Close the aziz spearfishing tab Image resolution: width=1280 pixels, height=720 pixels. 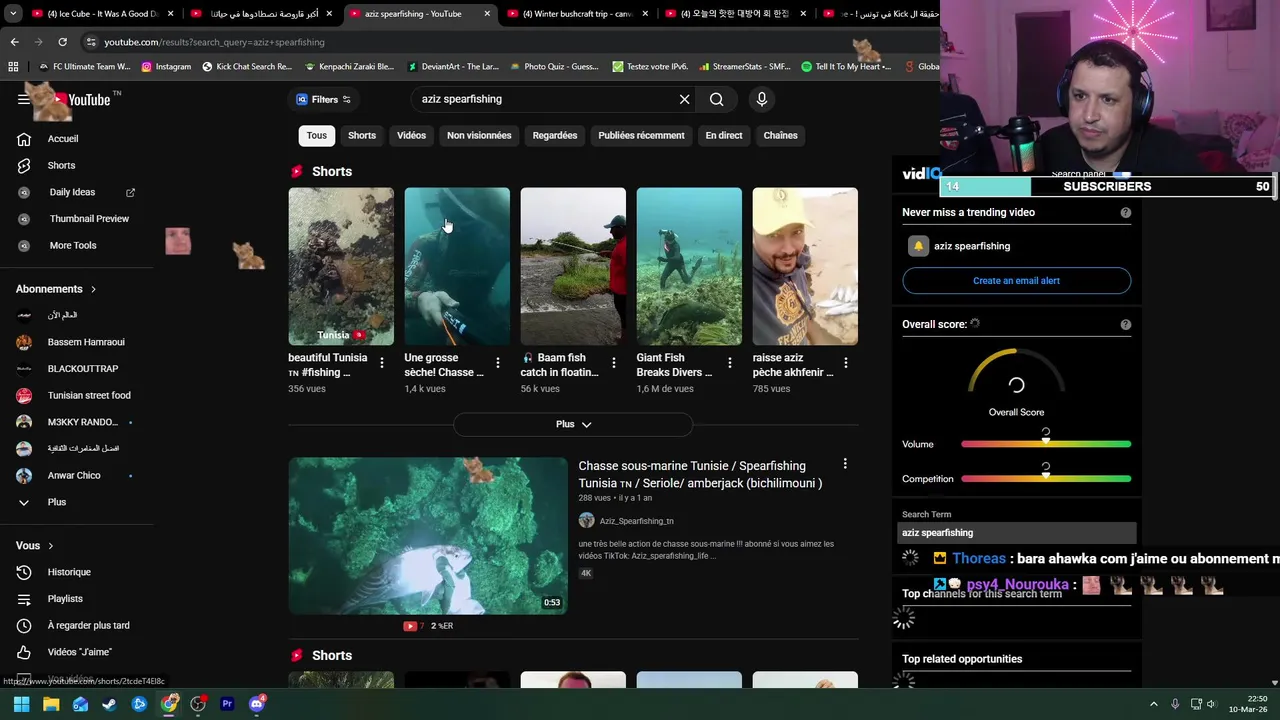487,14
